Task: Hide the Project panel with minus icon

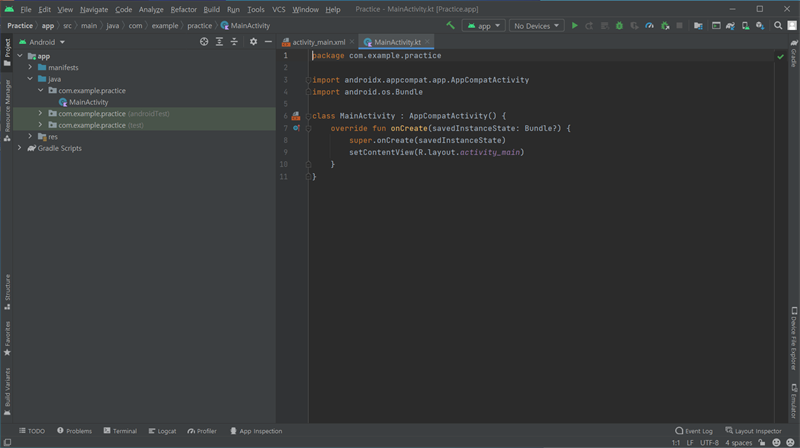Action: coord(268,42)
